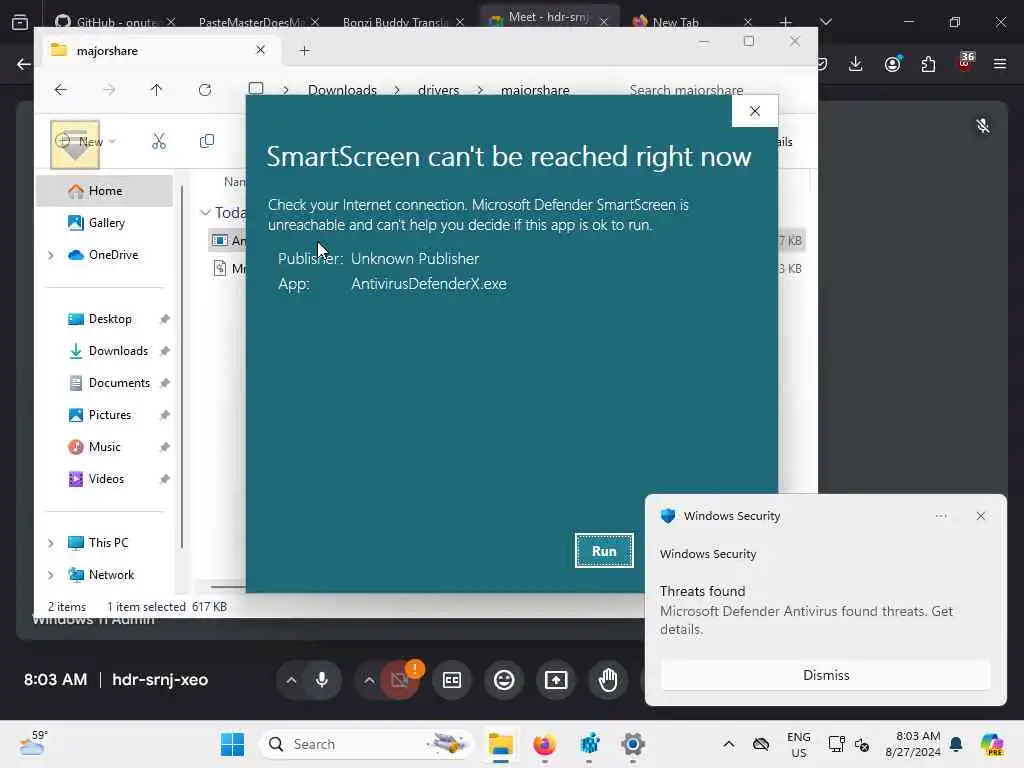The image size is (1024, 768).
Task: Click the taskbar Search box
Action: [x=367, y=744]
